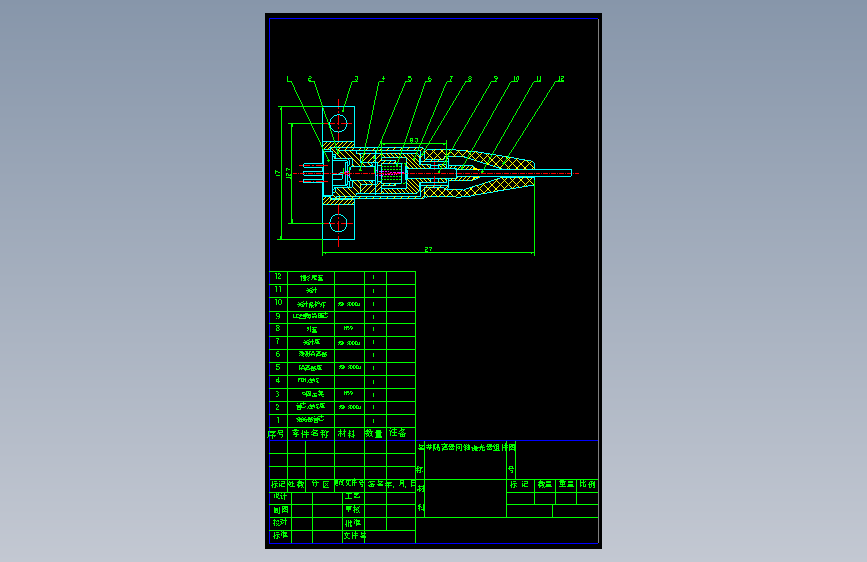Click the 校对 label in the title block
The height and width of the screenshot is (562, 867).
(280, 522)
